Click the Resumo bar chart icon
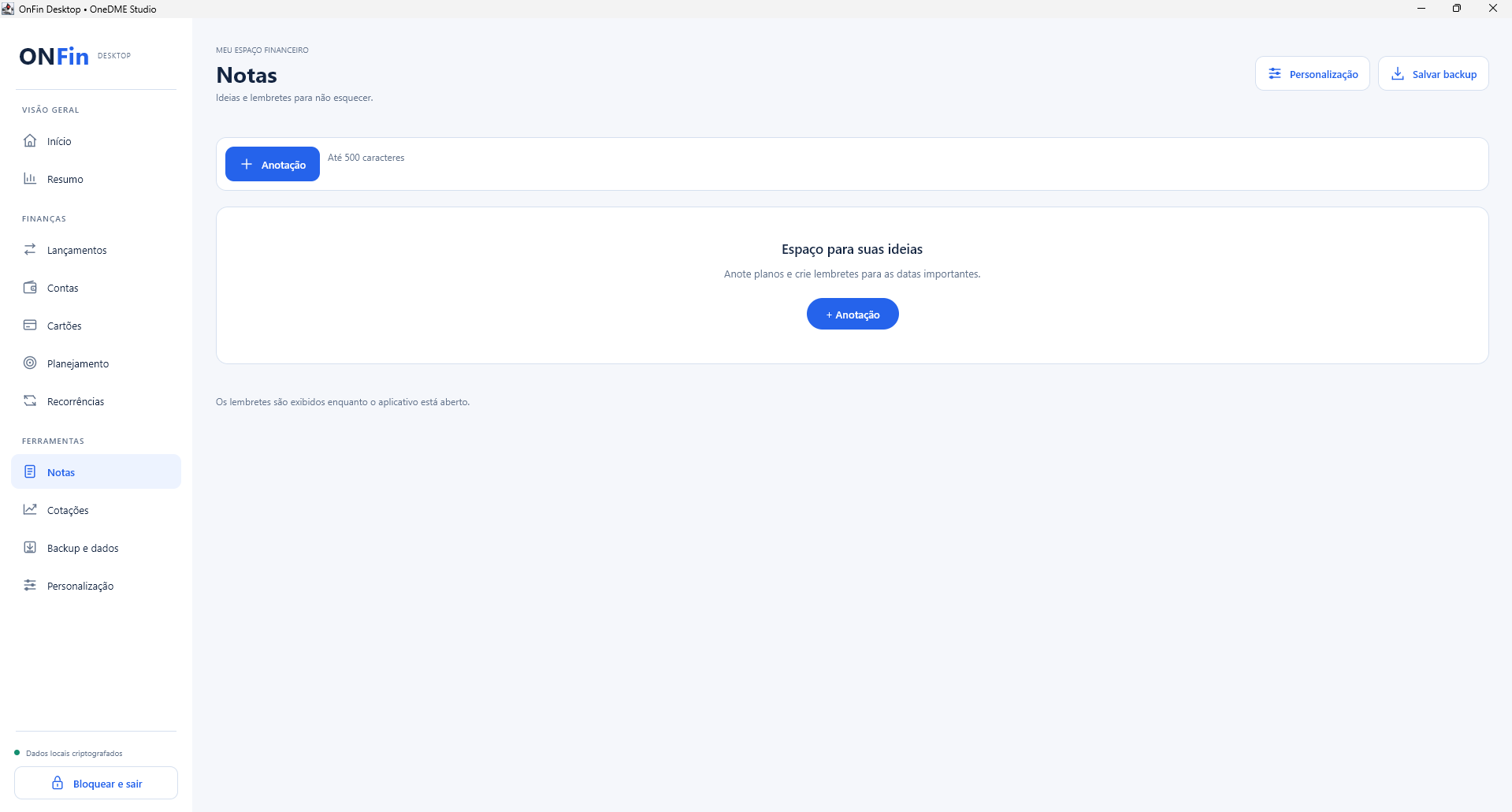The height and width of the screenshot is (812, 1512). click(x=30, y=178)
